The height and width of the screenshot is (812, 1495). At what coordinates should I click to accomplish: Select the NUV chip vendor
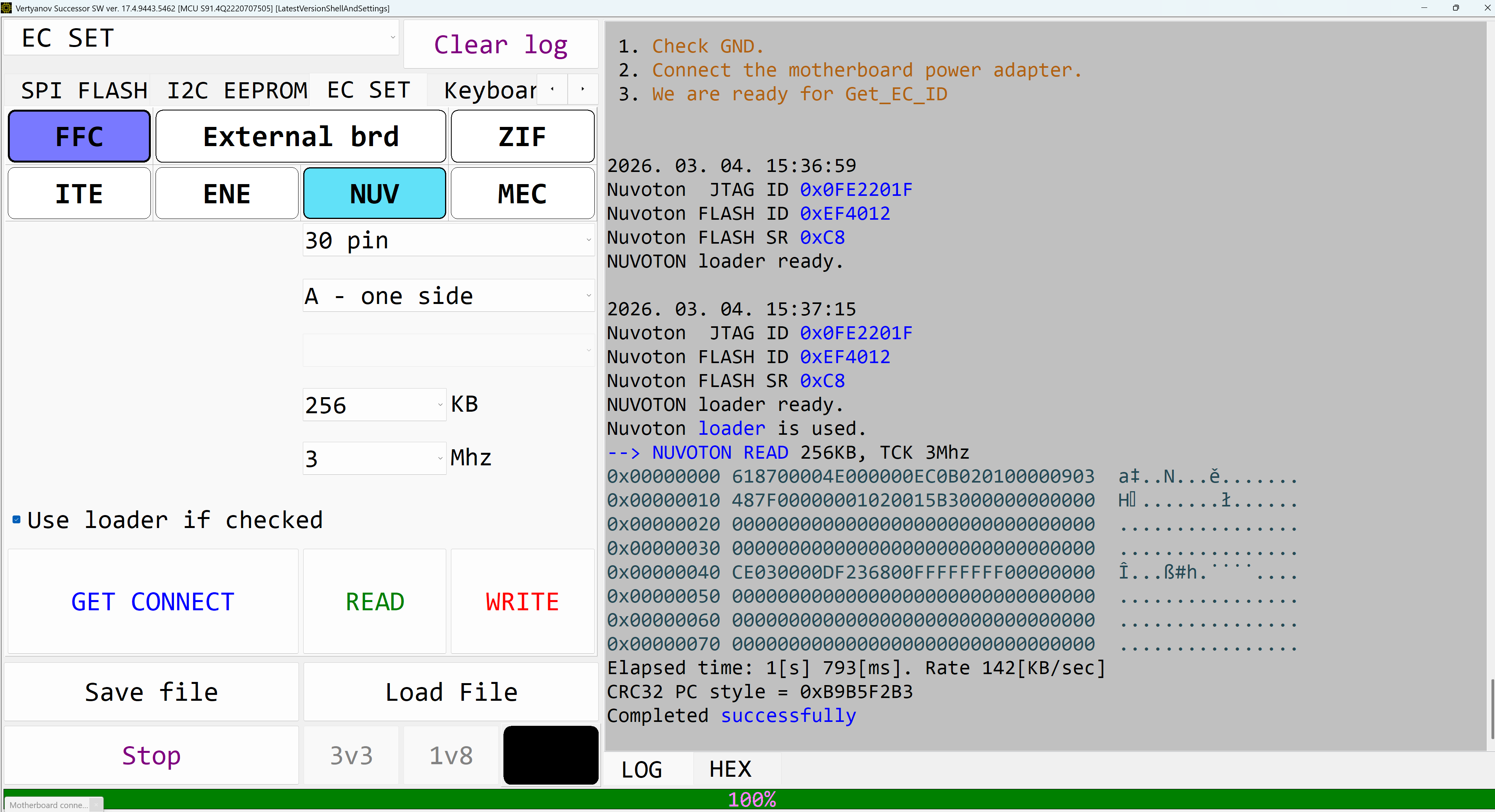[374, 193]
